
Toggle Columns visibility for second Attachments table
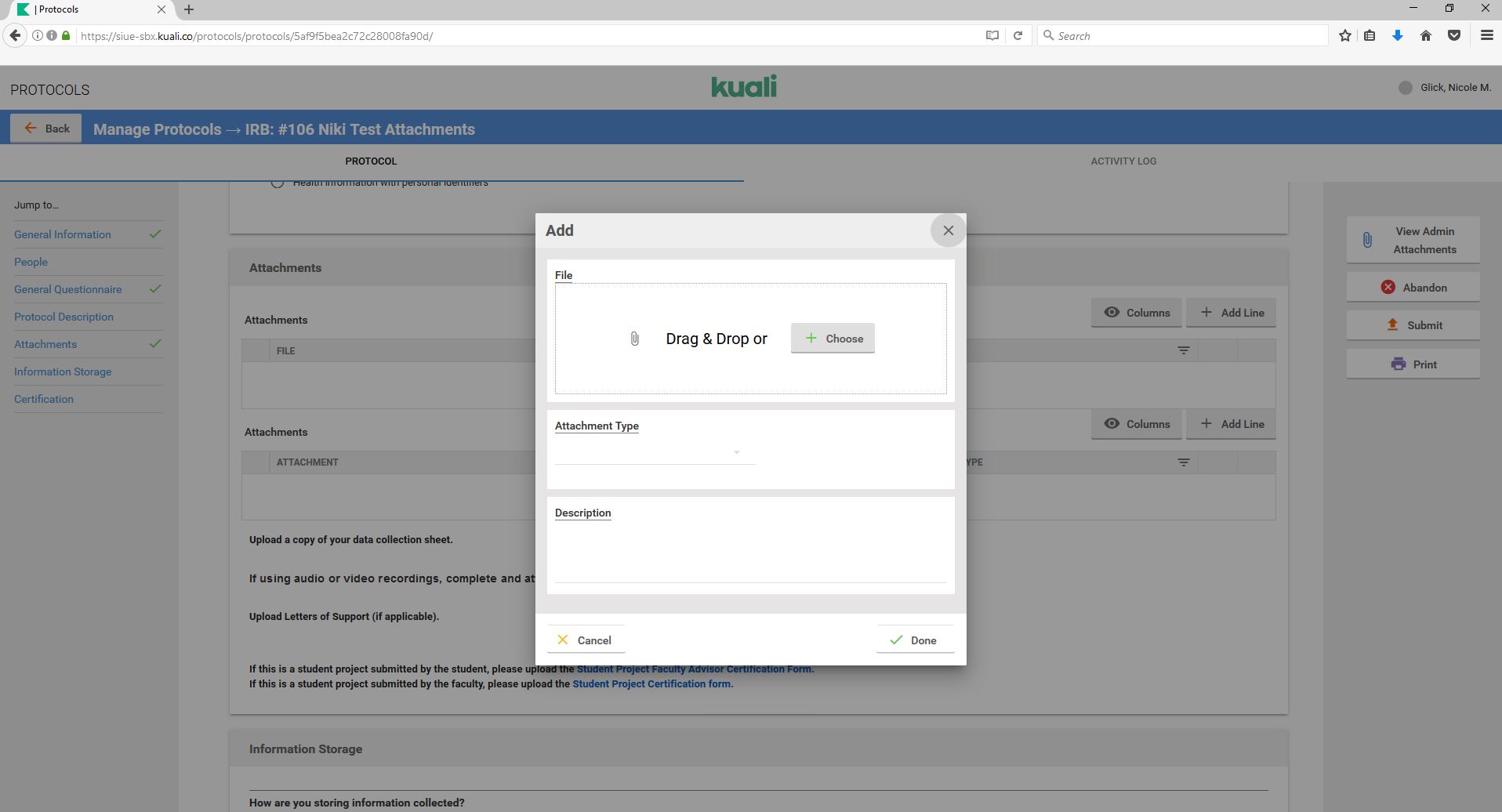coord(1136,424)
